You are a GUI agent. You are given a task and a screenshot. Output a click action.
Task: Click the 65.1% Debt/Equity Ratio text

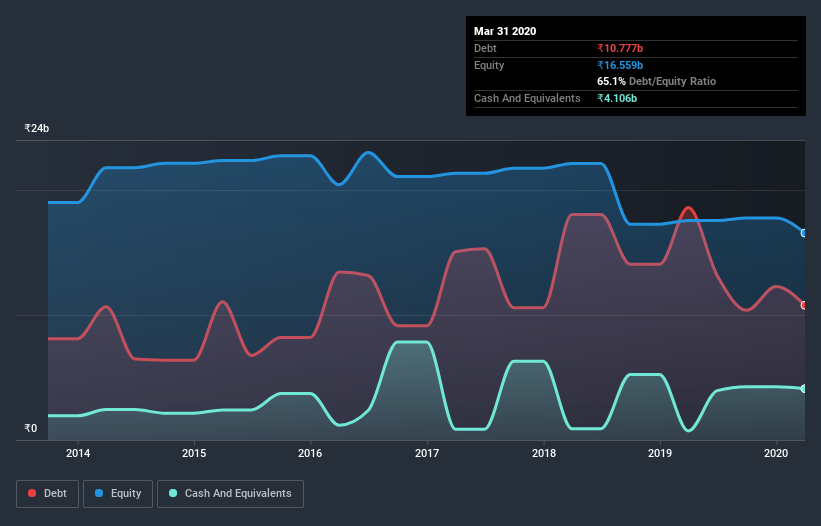point(657,82)
